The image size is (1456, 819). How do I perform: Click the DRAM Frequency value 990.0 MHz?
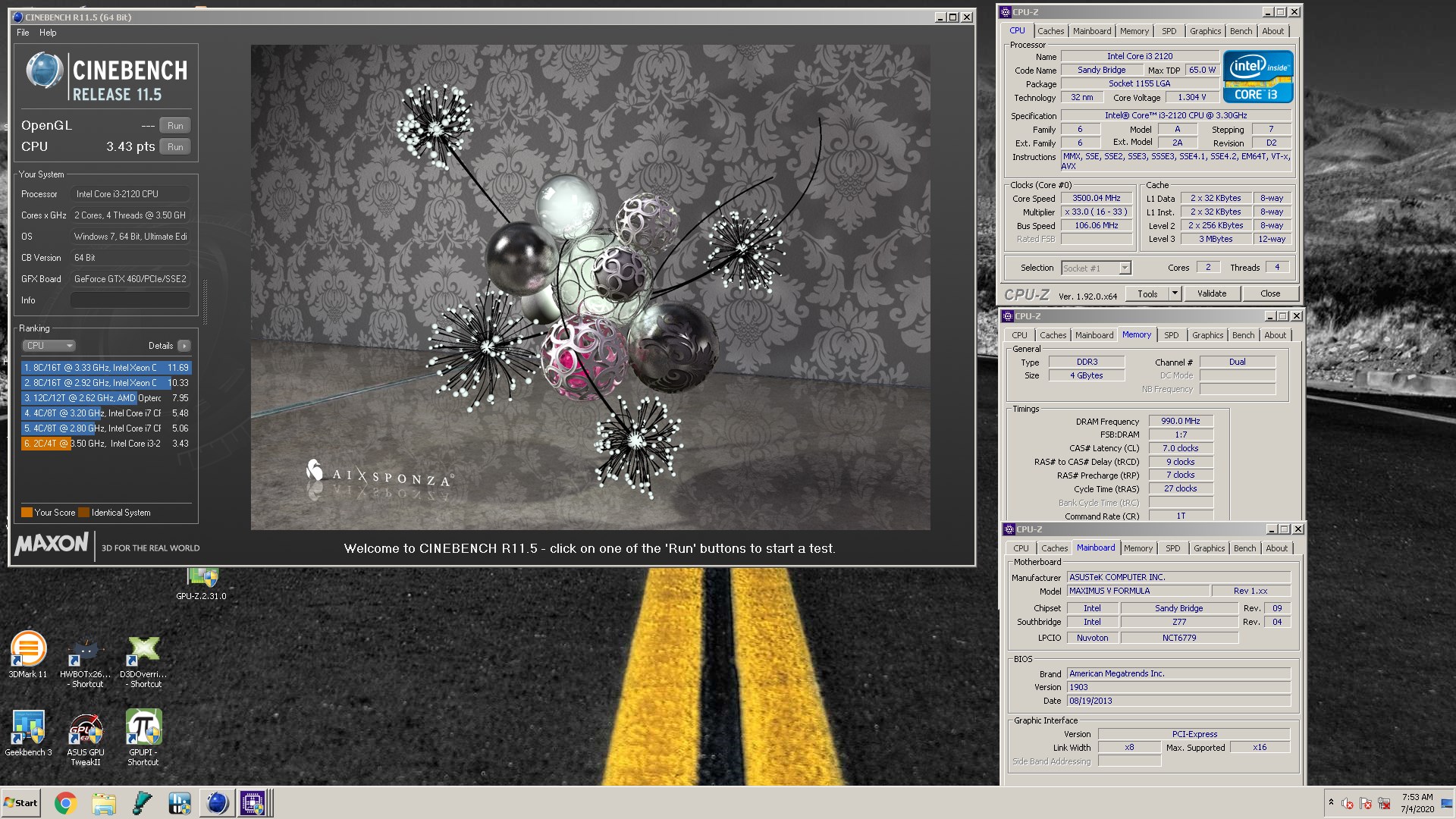tap(1181, 422)
